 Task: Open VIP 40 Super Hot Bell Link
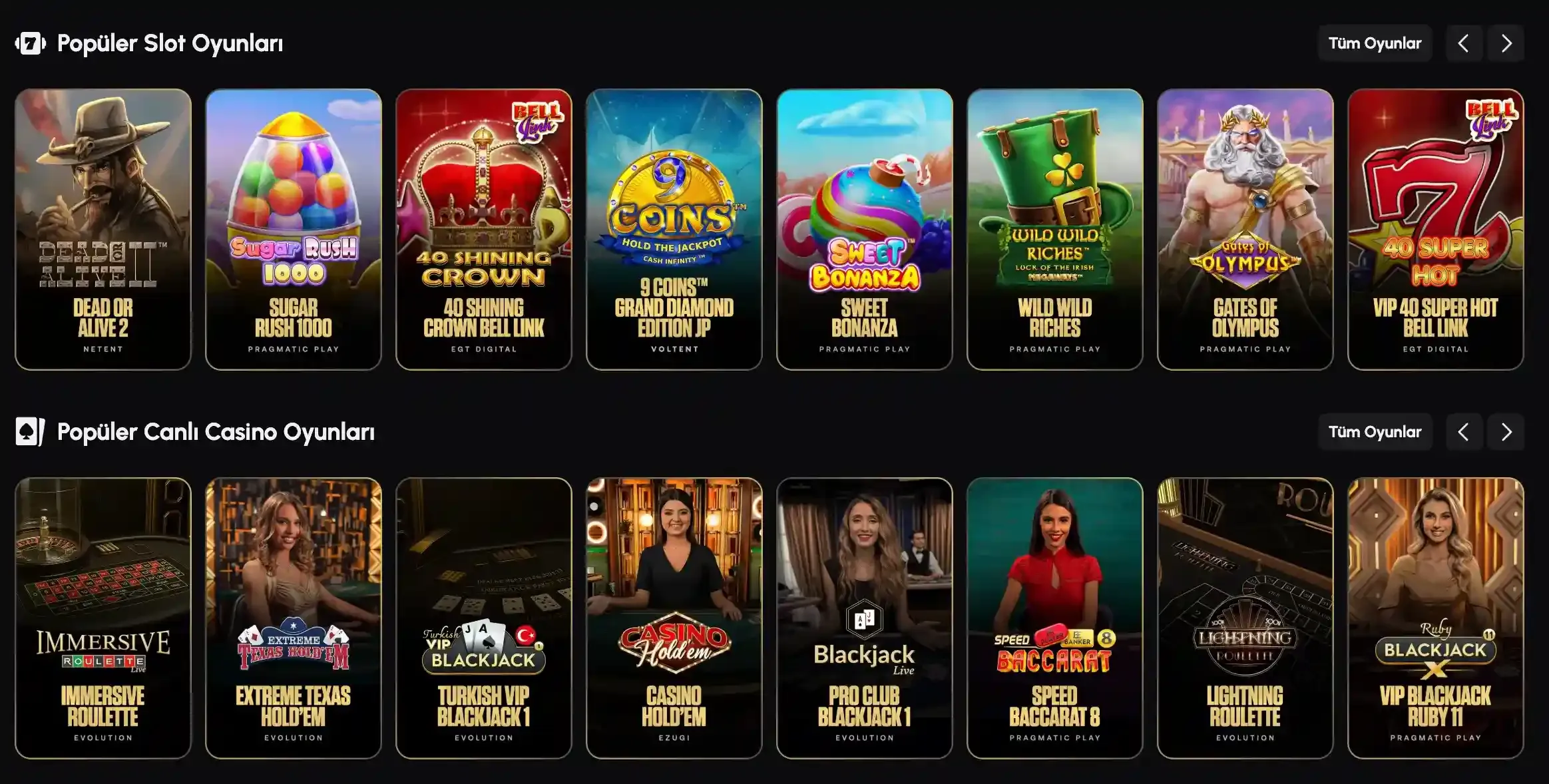1436,230
